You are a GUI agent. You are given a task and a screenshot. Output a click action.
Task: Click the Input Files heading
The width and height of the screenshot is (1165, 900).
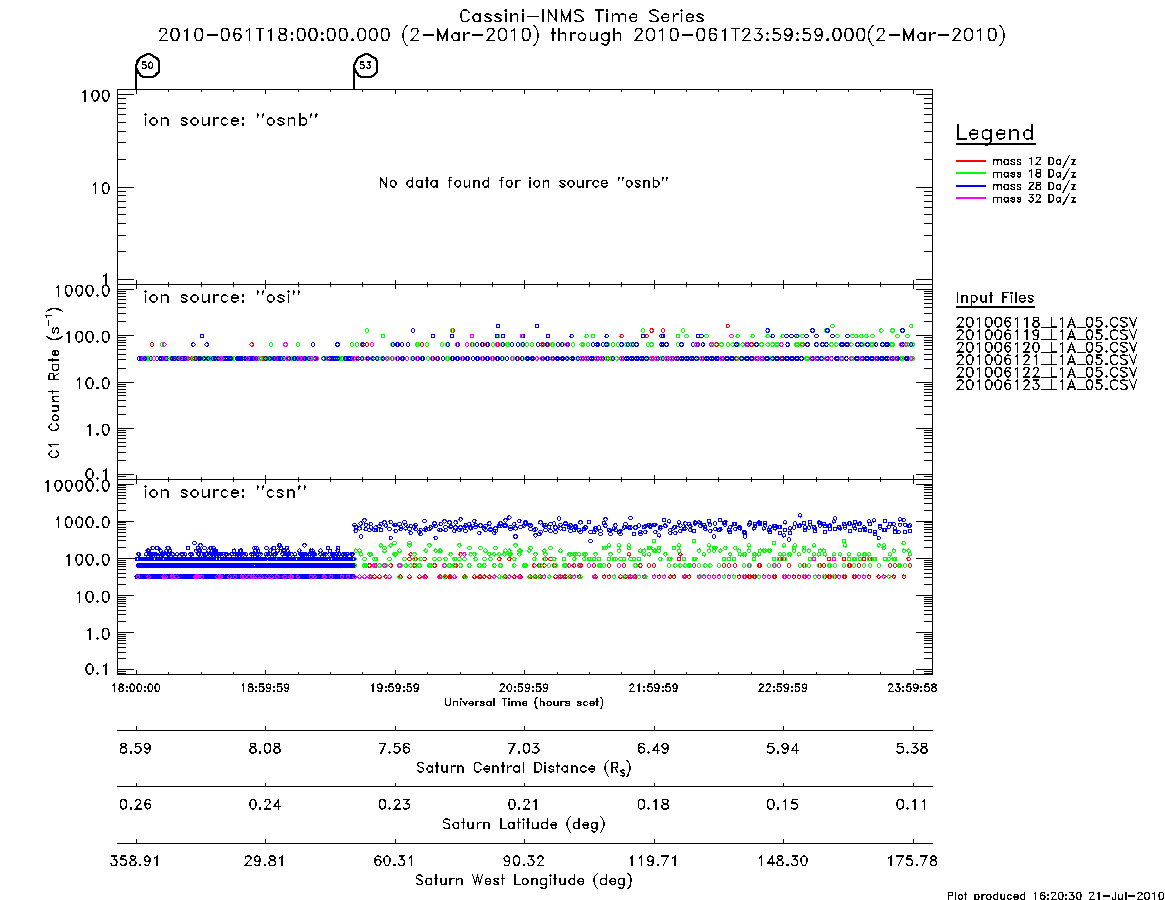pyautogui.click(x=995, y=298)
